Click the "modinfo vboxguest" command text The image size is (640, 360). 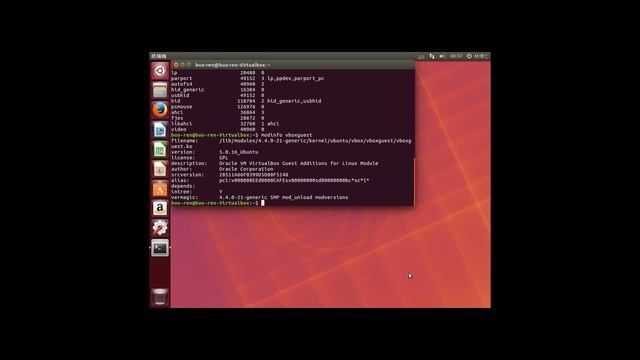point(286,135)
